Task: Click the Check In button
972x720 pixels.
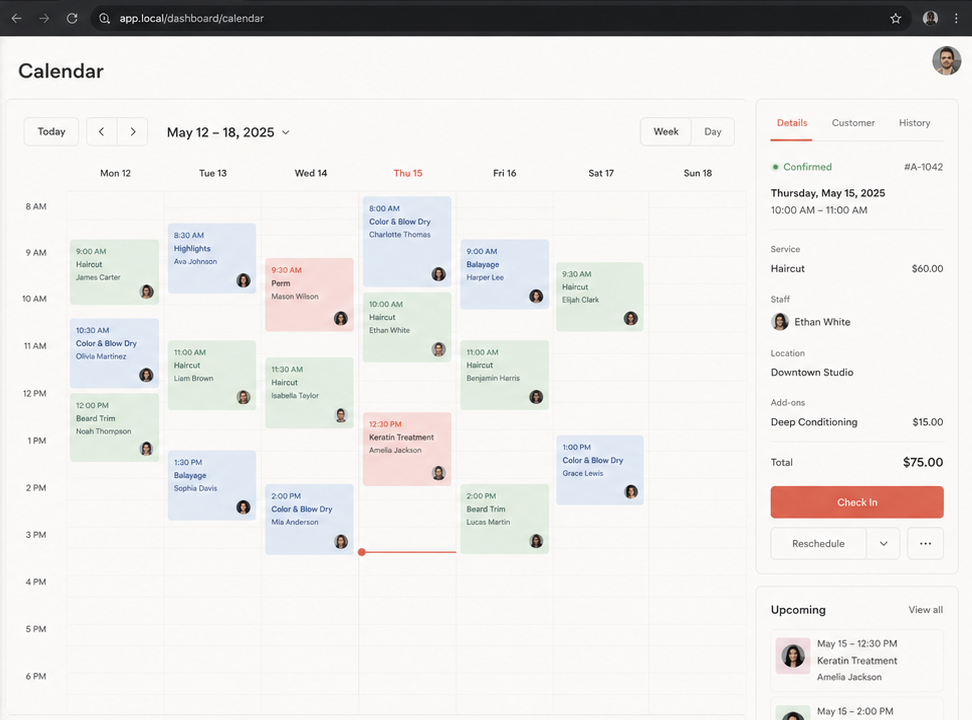Action: pyautogui.click(x=857, y=502)
